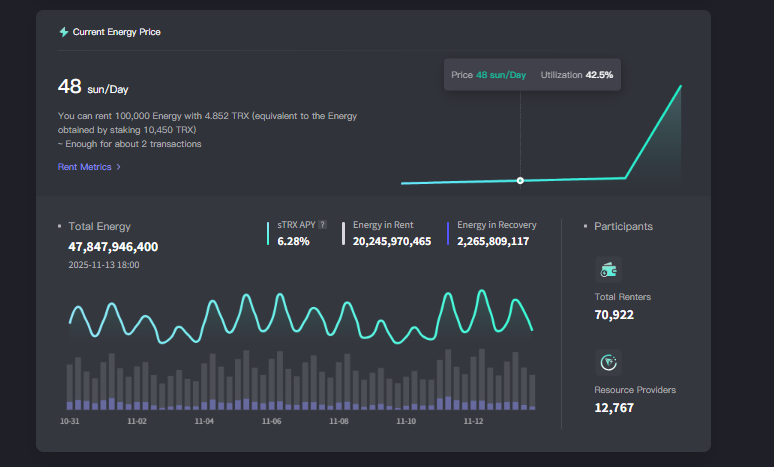This screenshot has width=774, height=467.
Task: Click the Utilization 42.5% tooltip value
Action: click(599, 75)
